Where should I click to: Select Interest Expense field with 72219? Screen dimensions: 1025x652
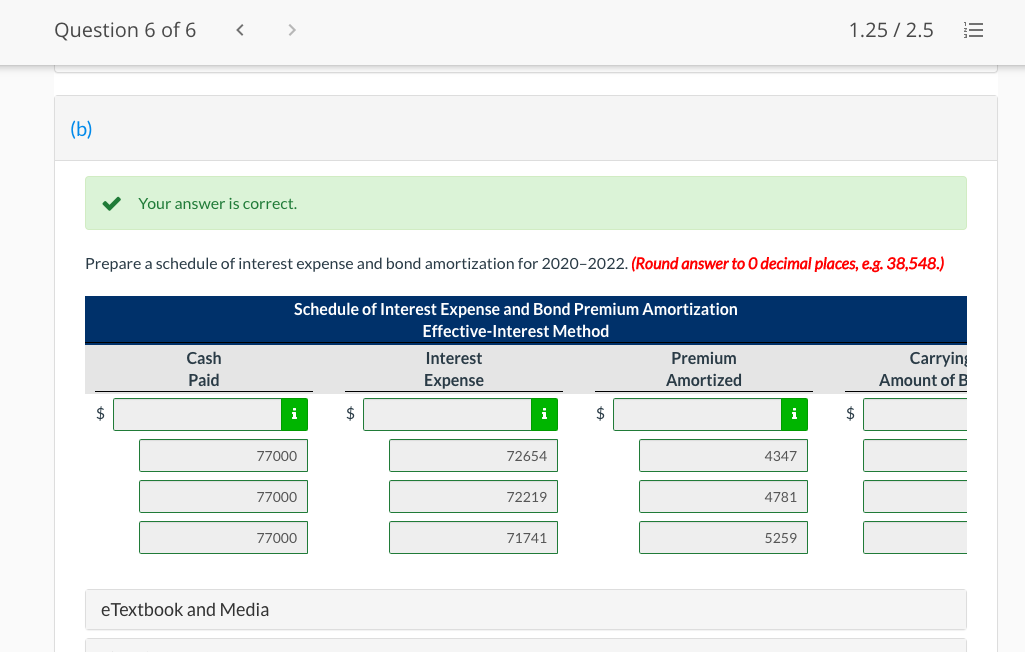point(473,497)
